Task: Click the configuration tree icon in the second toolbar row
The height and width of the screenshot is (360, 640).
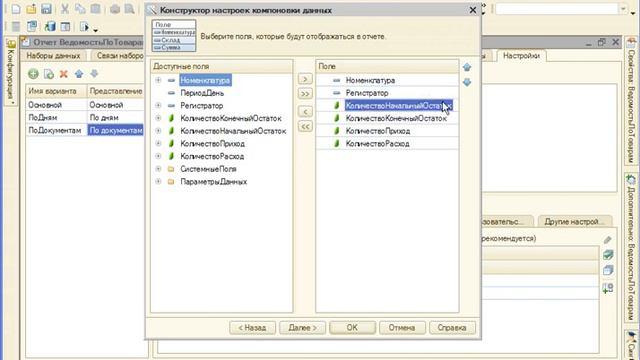Action: [x=32, y=27]
